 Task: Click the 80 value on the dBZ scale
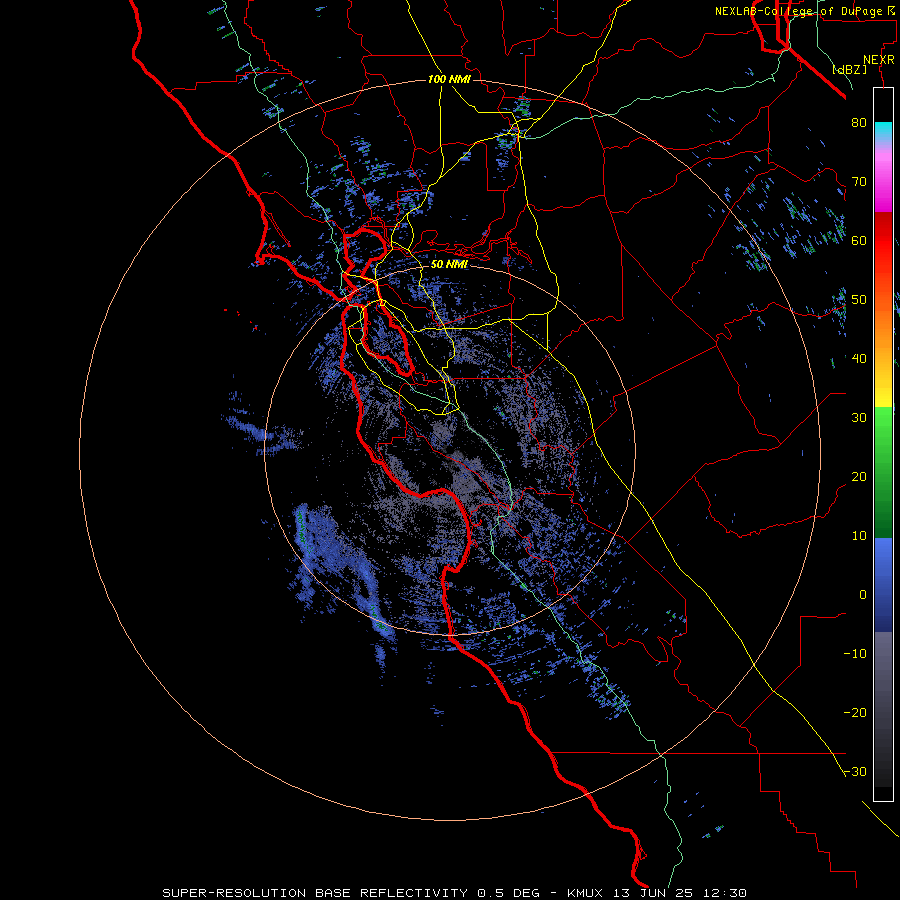(x=859, y=122)
